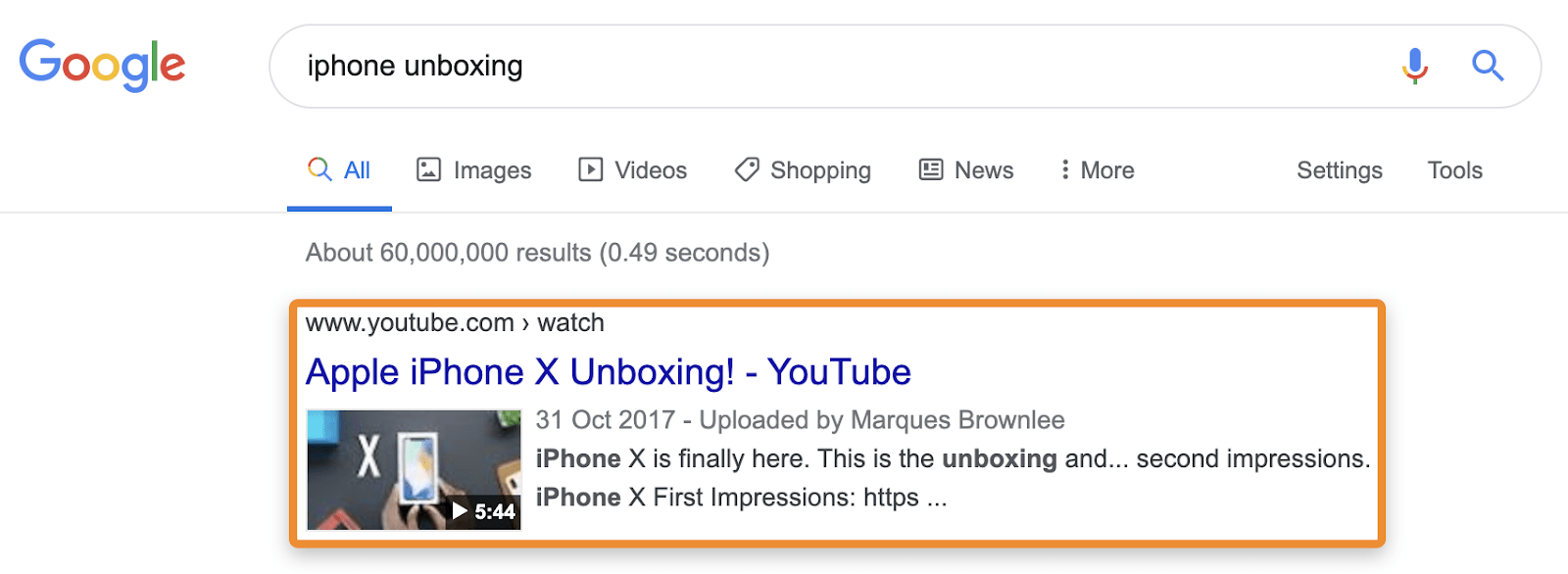Screen dimensions: 1568x574
Task: Click the Videos filmstrip icon
Action: (x=589, y=169)
